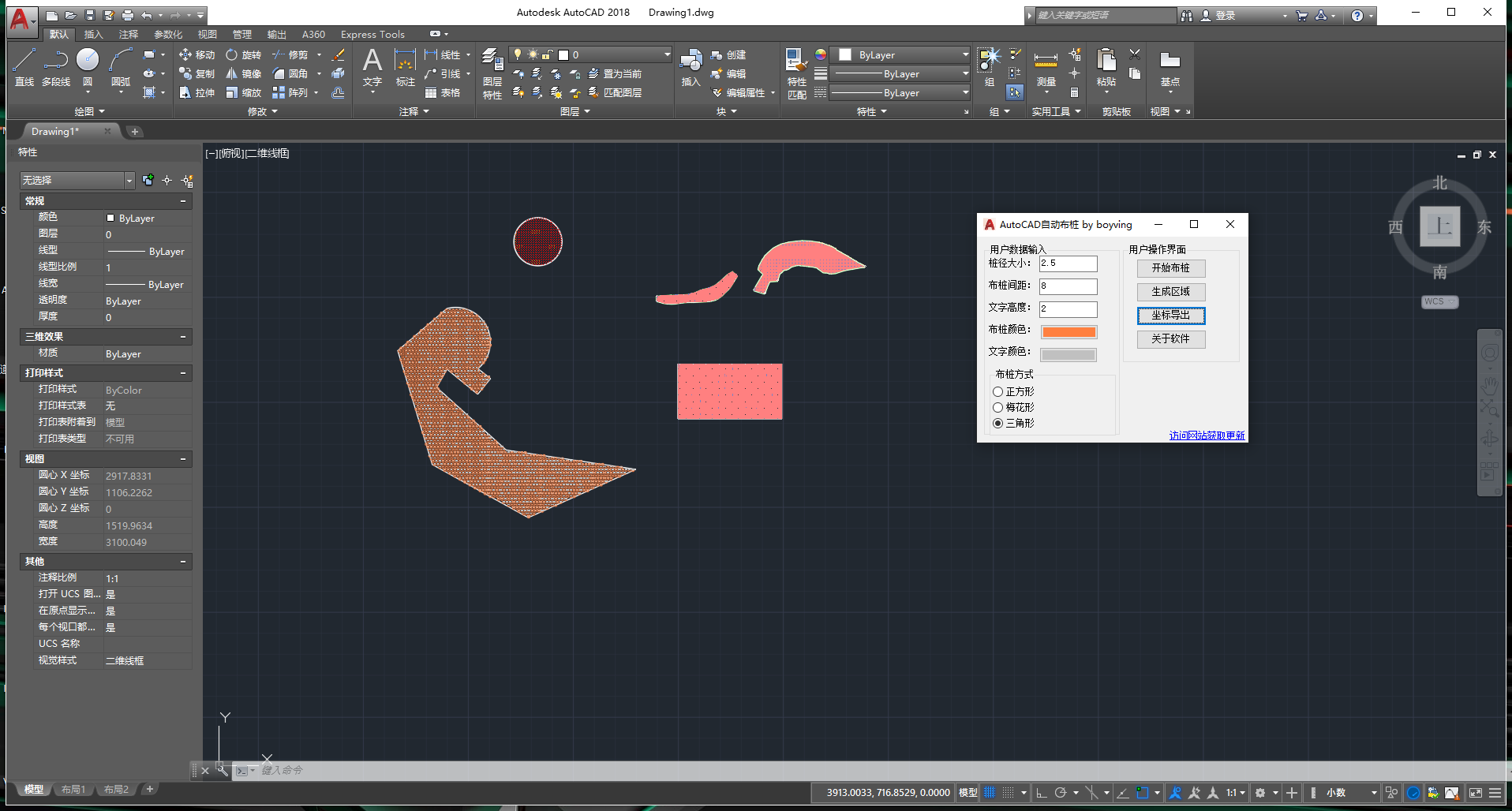Choose the 梅花形 pile layout
Image resolution: width=1512 pixels, height=811 pixels.
point(998,408)
